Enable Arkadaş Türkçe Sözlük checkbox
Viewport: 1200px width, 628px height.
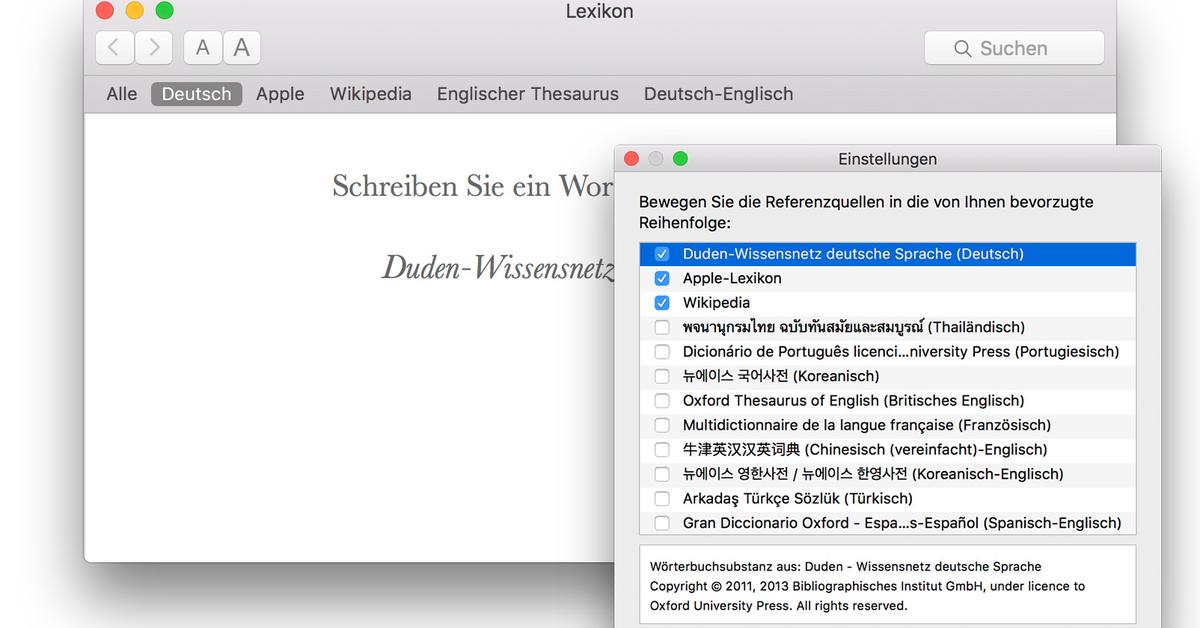click(x=662, y=499)
